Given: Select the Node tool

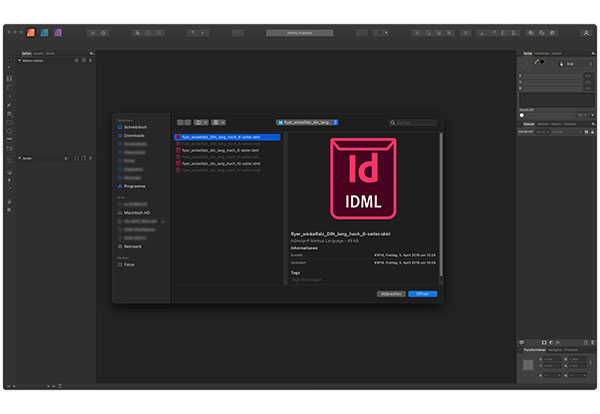Looking at the screenshot, I should pyautogui.click(x=10, y=67).
